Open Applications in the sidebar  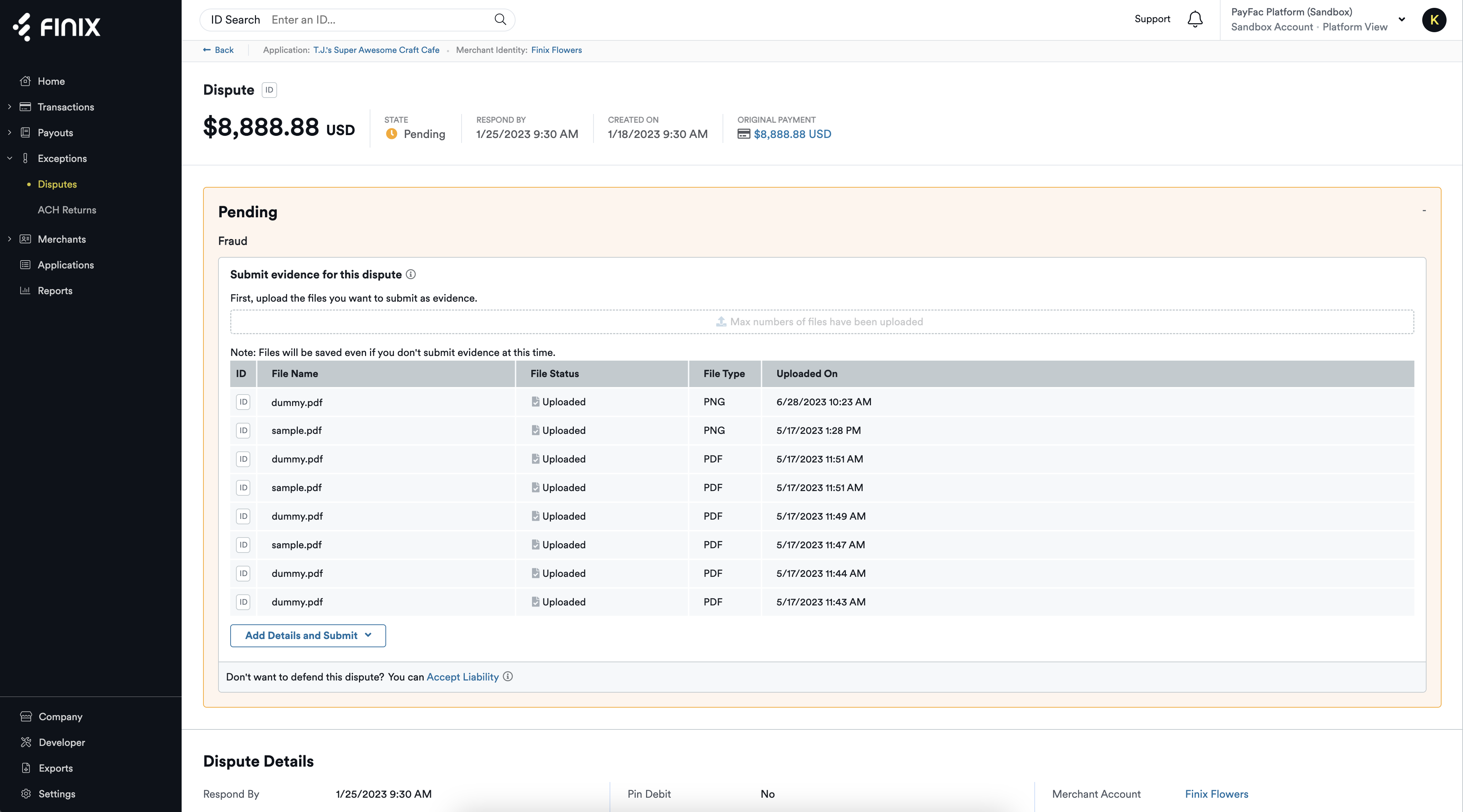pos(66,264)
